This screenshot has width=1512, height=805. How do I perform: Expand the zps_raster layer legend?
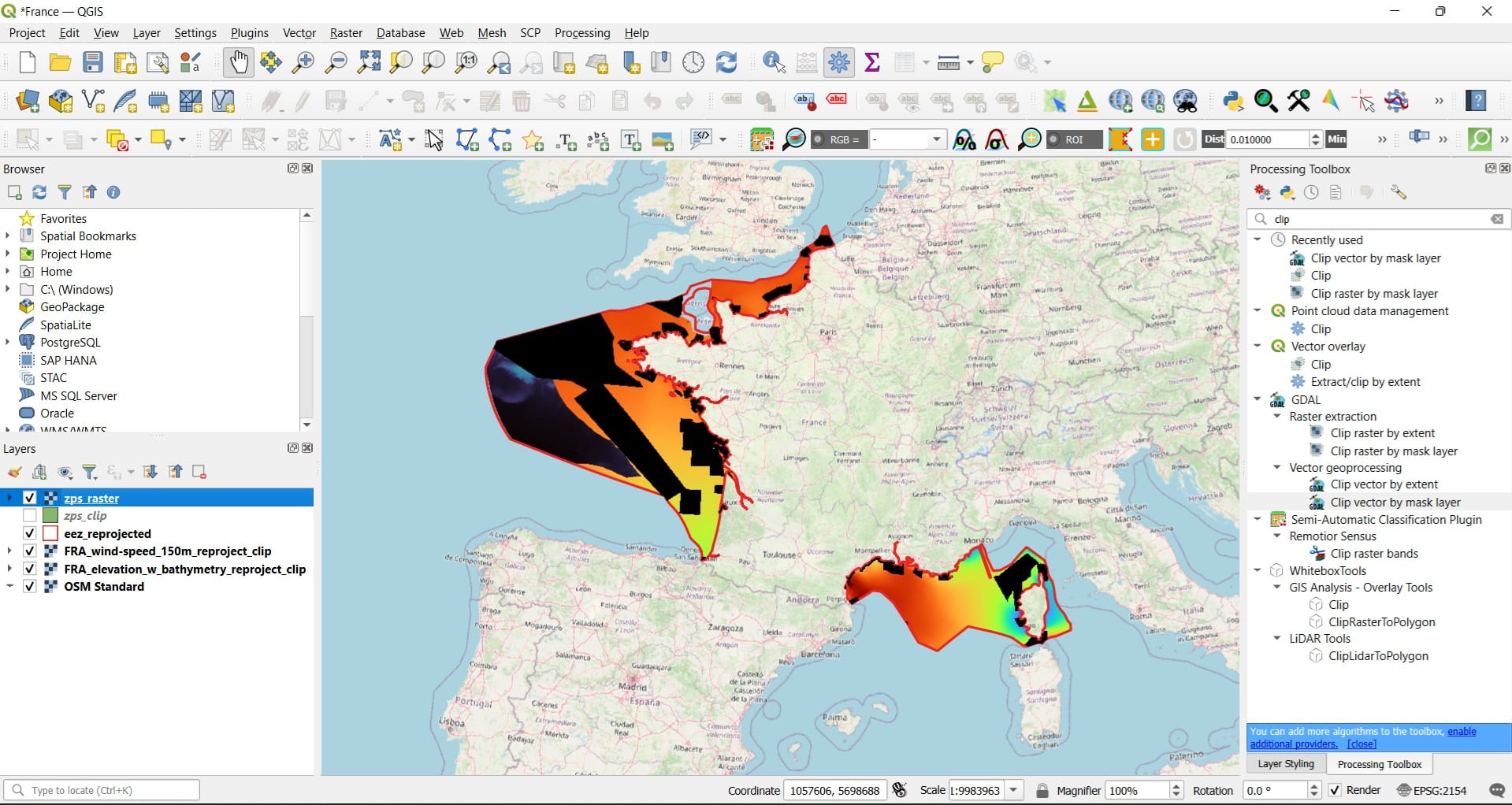[x=9, y=498]
